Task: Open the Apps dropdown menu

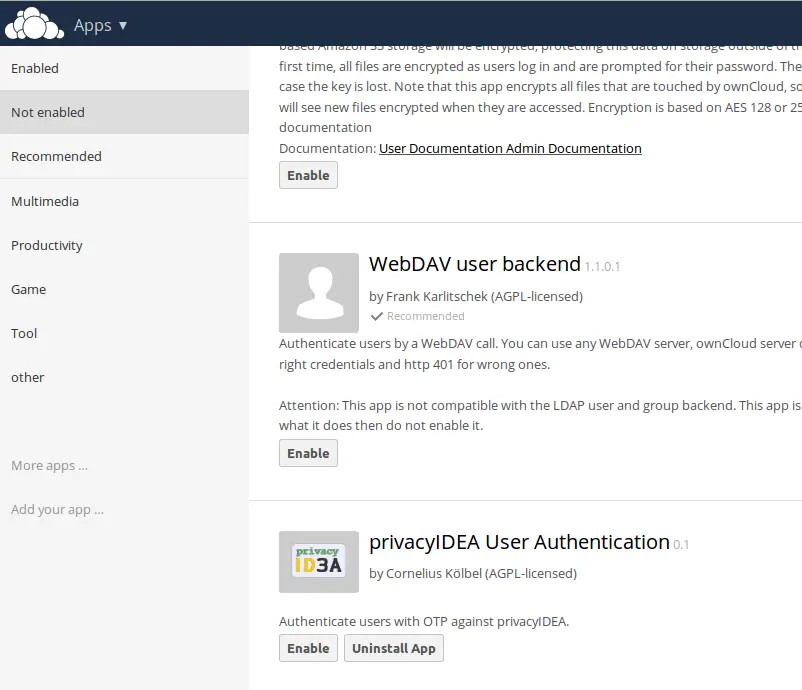Action: coord(100,25)
